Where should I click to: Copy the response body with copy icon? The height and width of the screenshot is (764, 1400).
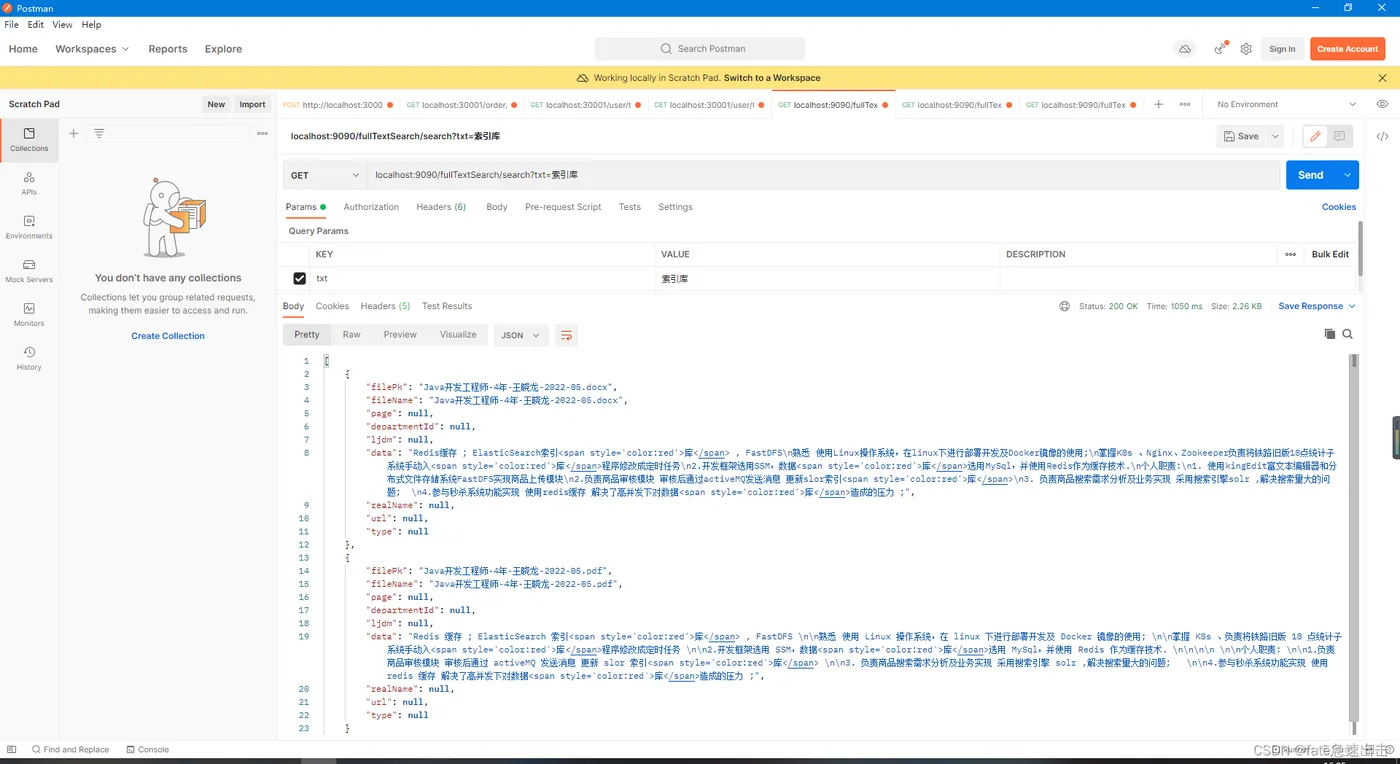[1330, 334]
